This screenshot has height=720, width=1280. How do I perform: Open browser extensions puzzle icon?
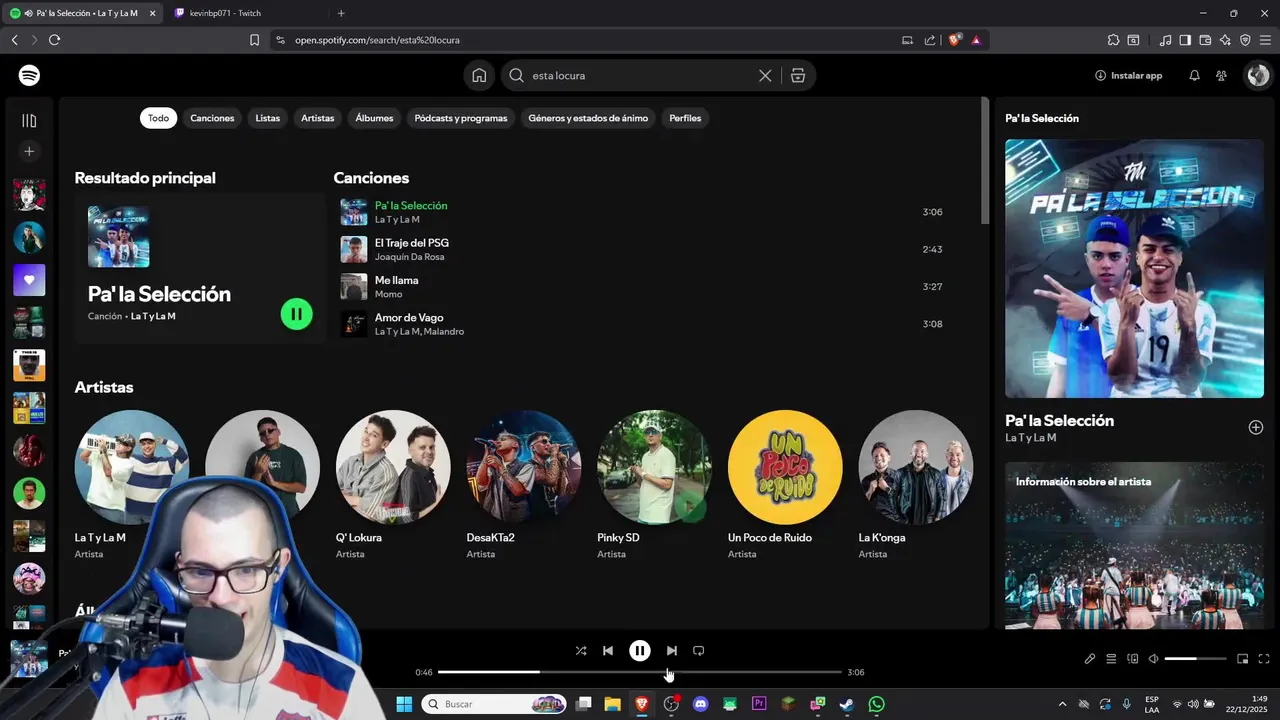pos(1113,40)
